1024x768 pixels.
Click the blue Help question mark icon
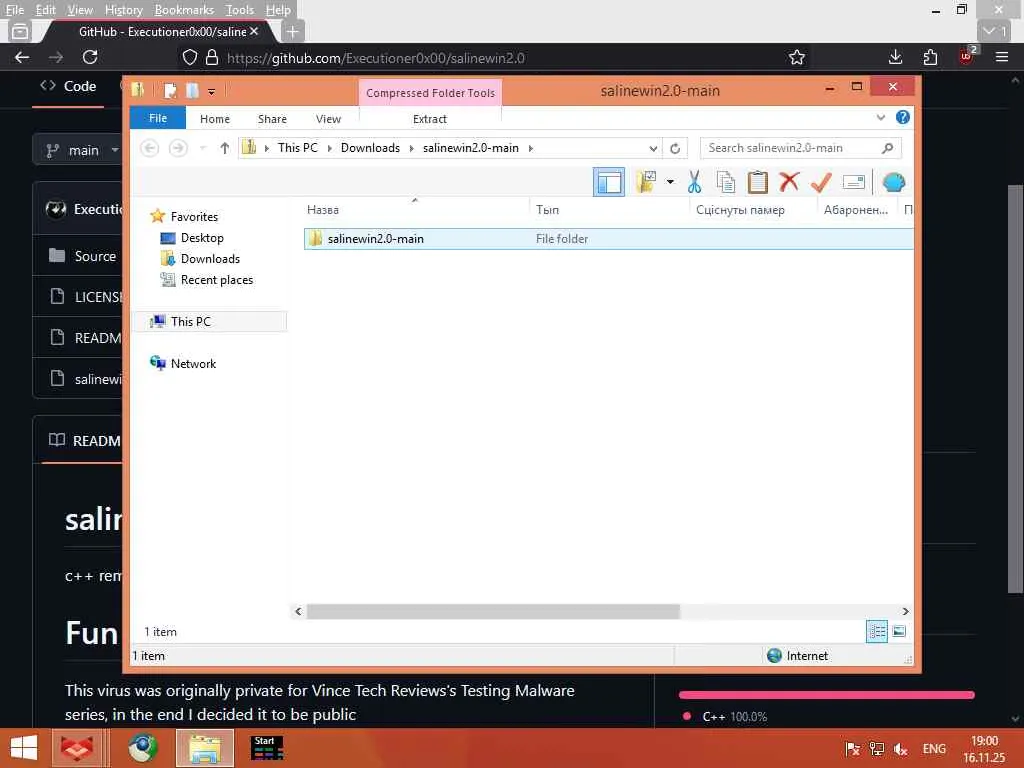coord(903,118)
